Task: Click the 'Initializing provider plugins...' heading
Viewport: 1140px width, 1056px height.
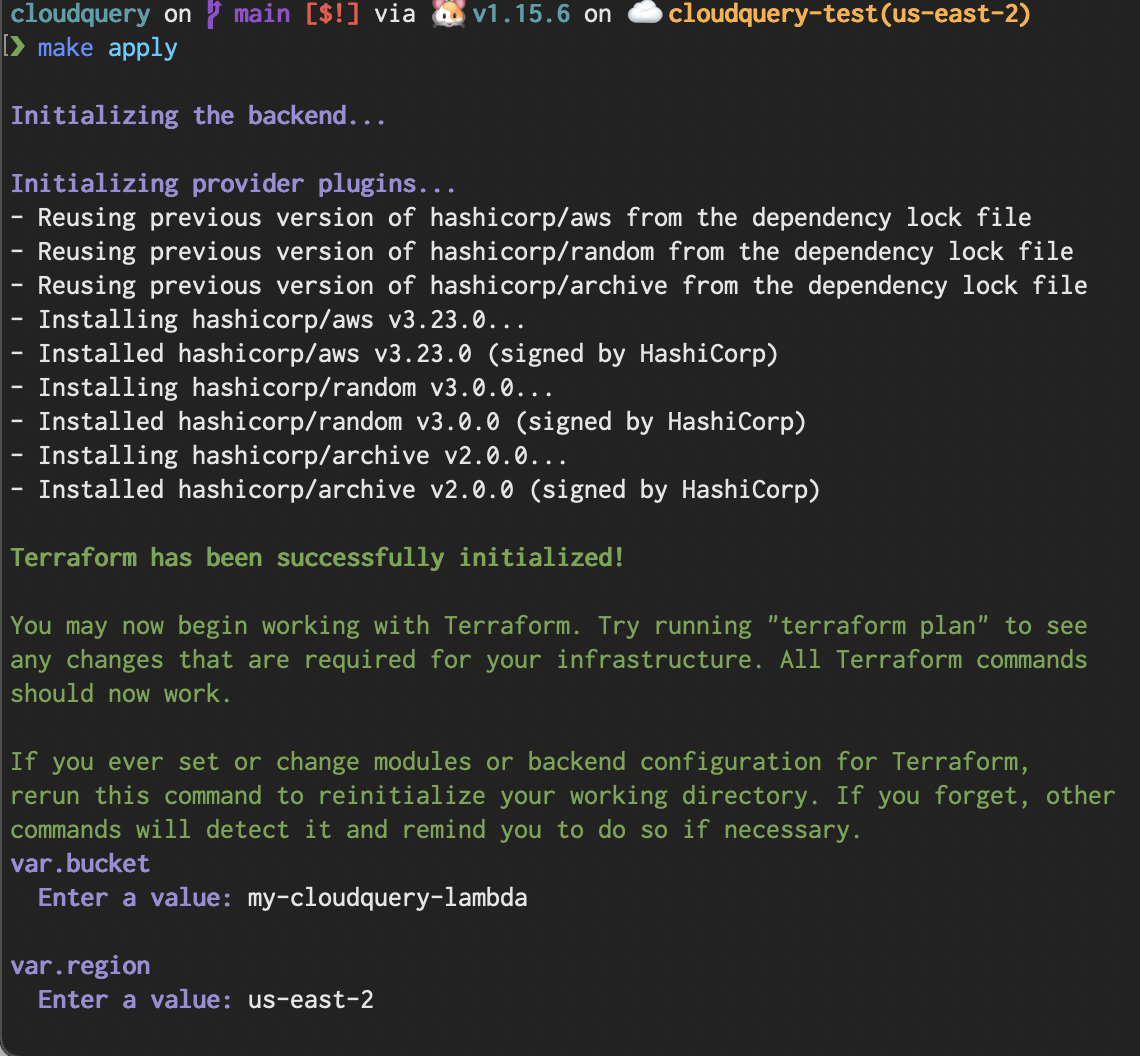Action: point(233,184)
